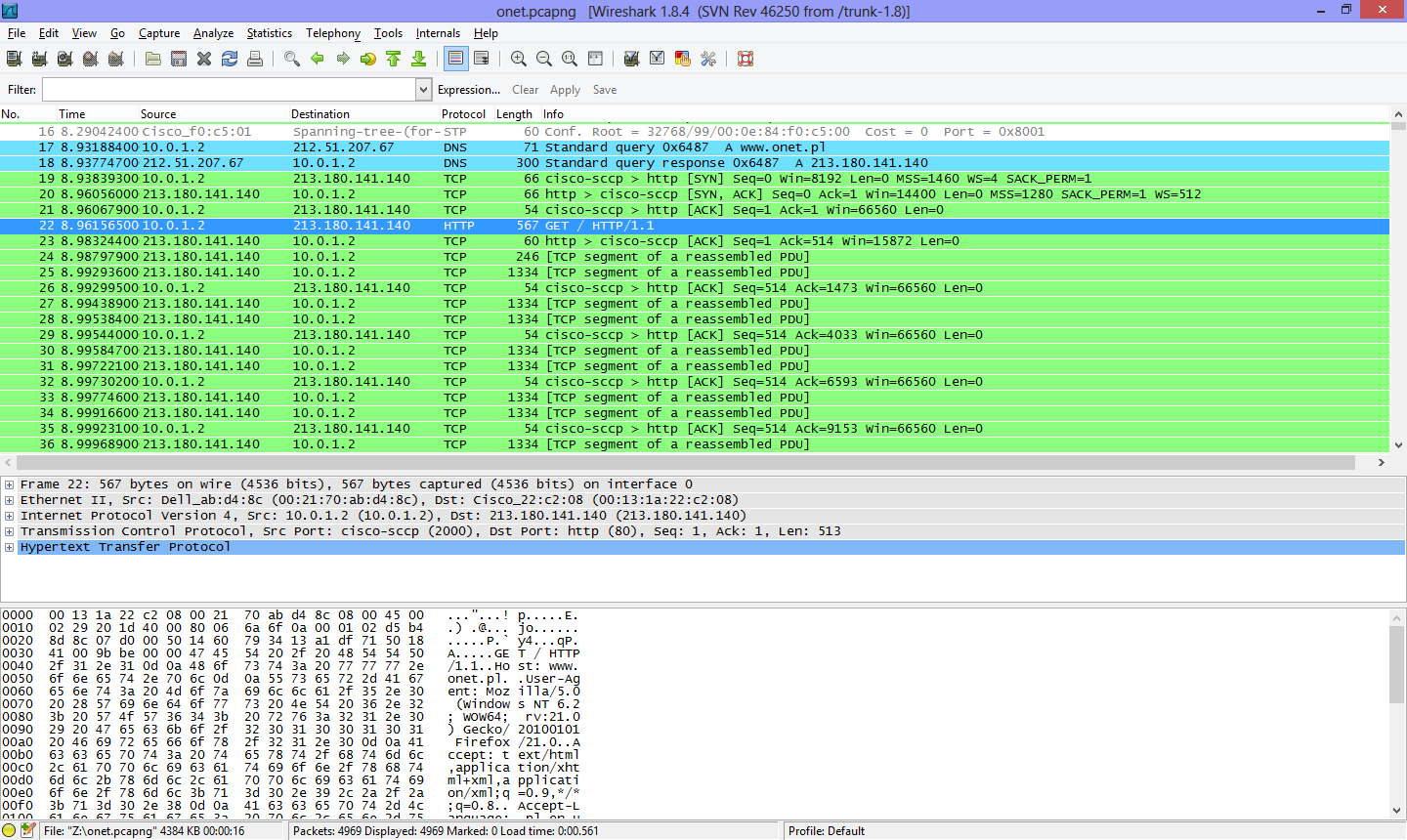The height and width of the screenshot is (840, 1407).
Task: Open preferences wrench icon
Action: (708, 59)
